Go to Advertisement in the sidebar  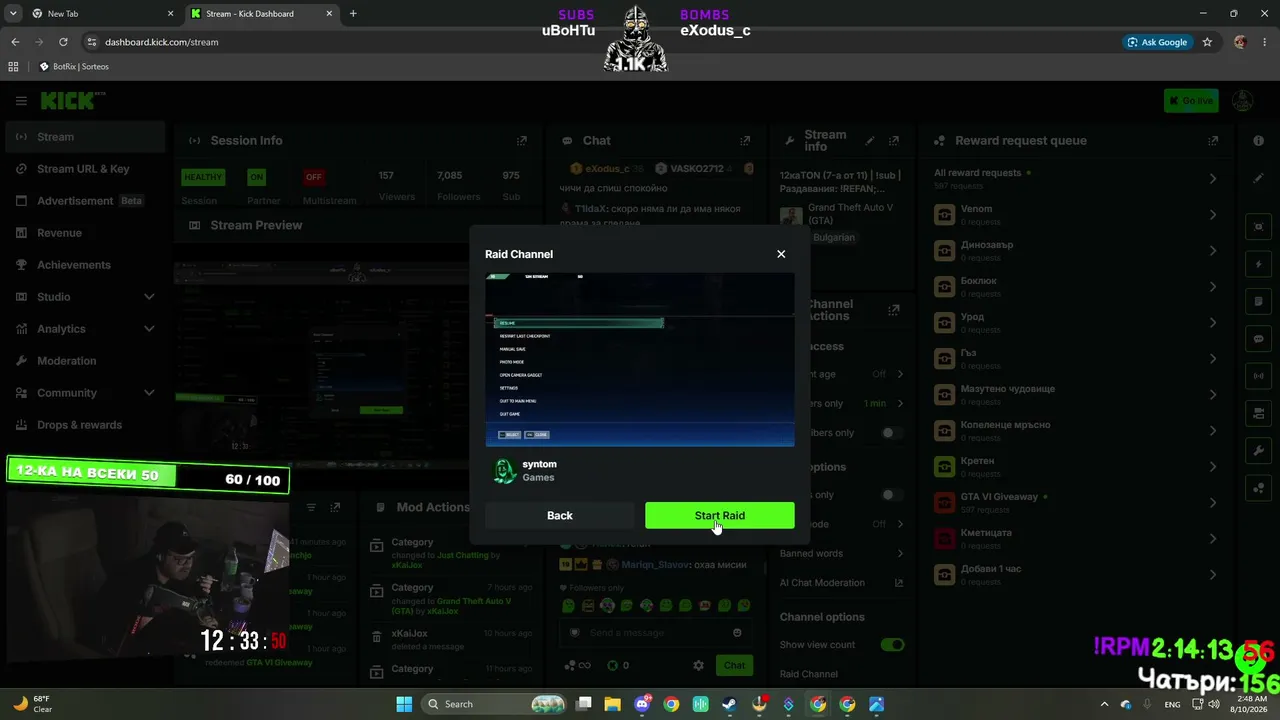pos(84,201)
